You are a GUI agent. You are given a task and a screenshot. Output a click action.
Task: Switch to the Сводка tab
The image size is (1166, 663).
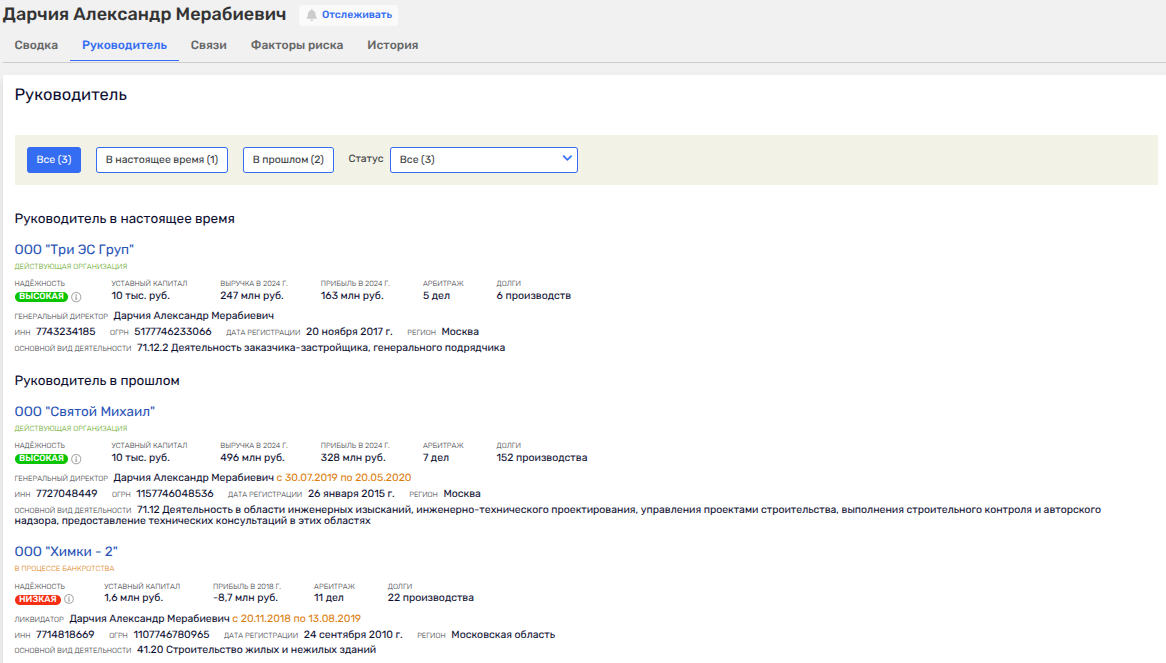coord(36,45)
